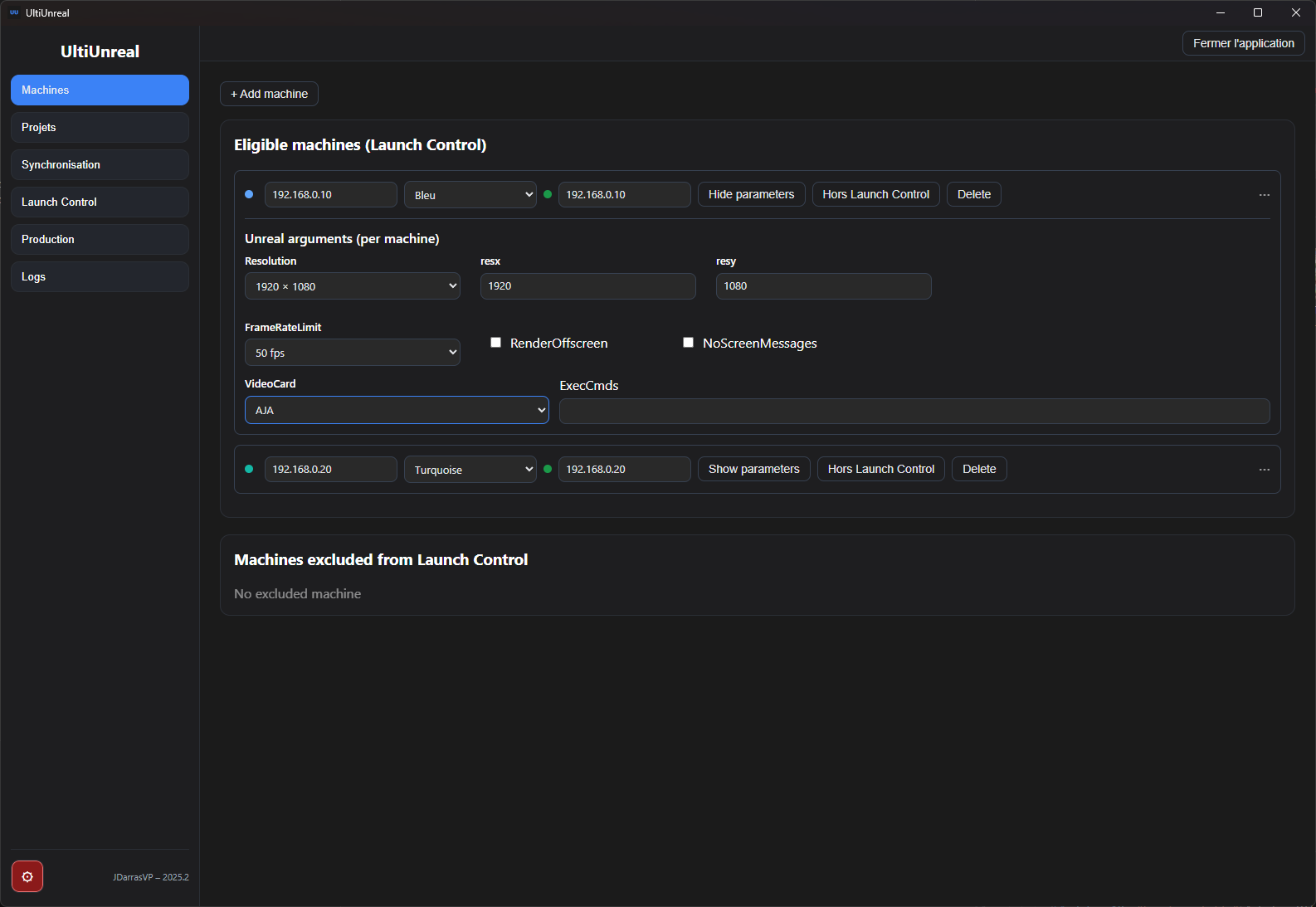Click the ExecCmds input field
The width and height of the screenshot is (1316, 907).
pos(914,411)
